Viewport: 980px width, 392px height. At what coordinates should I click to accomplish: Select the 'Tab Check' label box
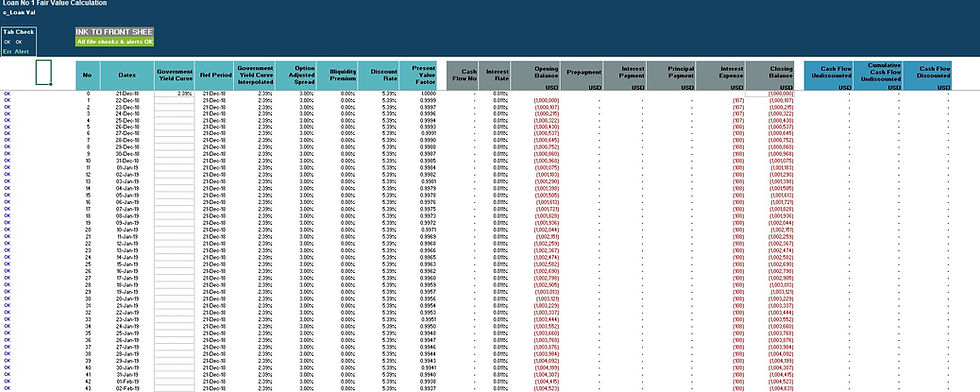(x=19, y=31)
